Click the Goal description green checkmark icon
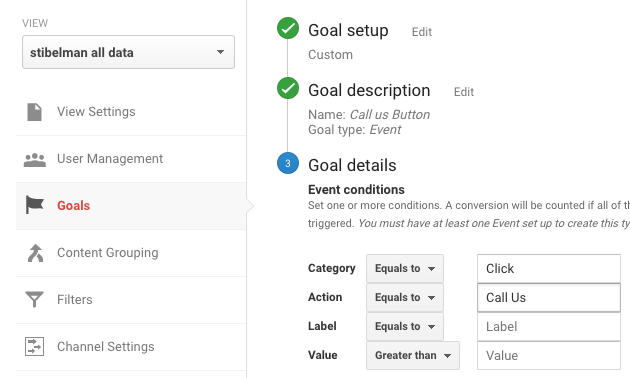Viewport: 630px width, 378px height. point(288,88)
